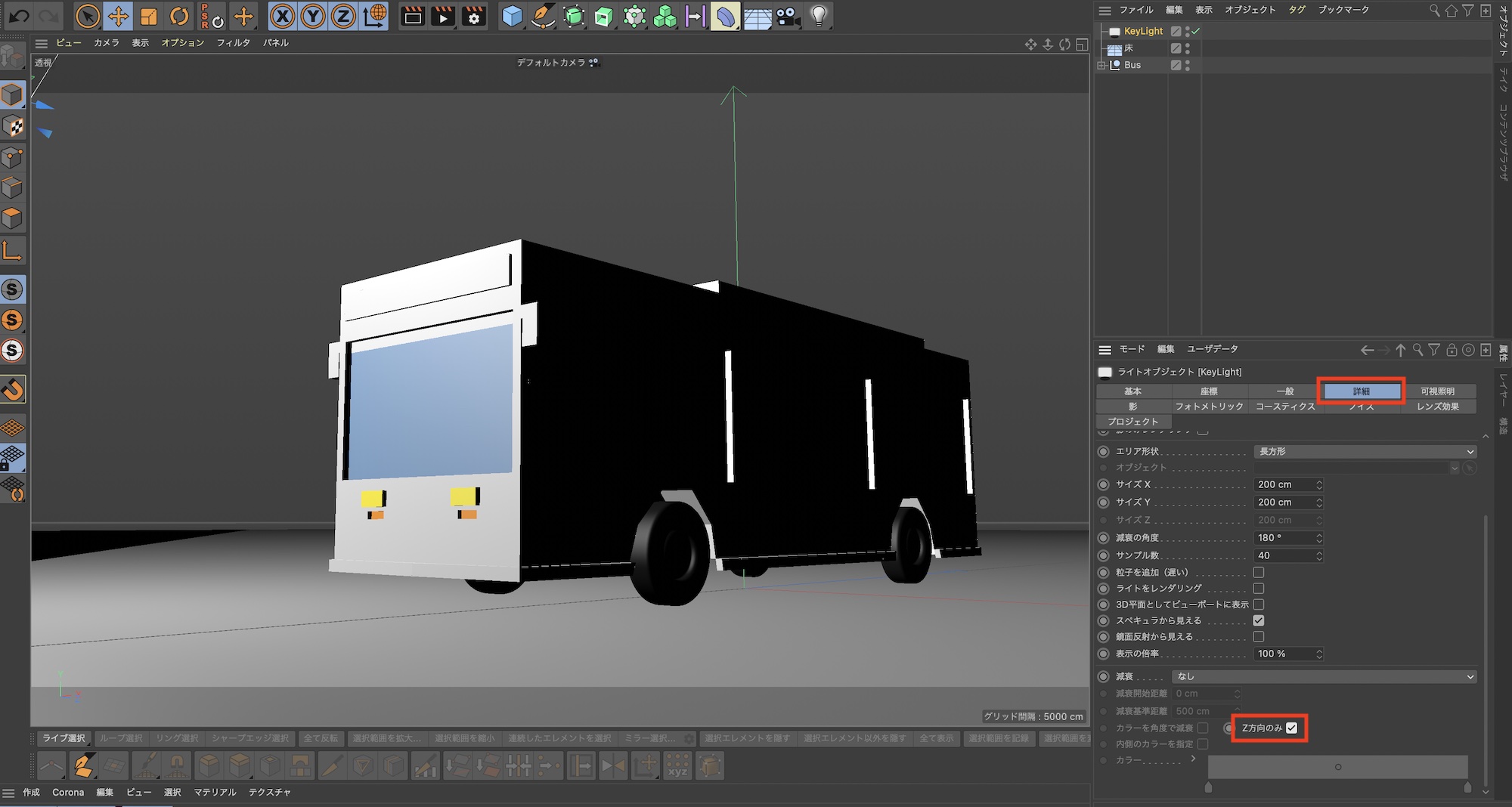Click the camera object icon in toolbar
The width and height of the screenshot is (1512, 807).
click(787, 16)
